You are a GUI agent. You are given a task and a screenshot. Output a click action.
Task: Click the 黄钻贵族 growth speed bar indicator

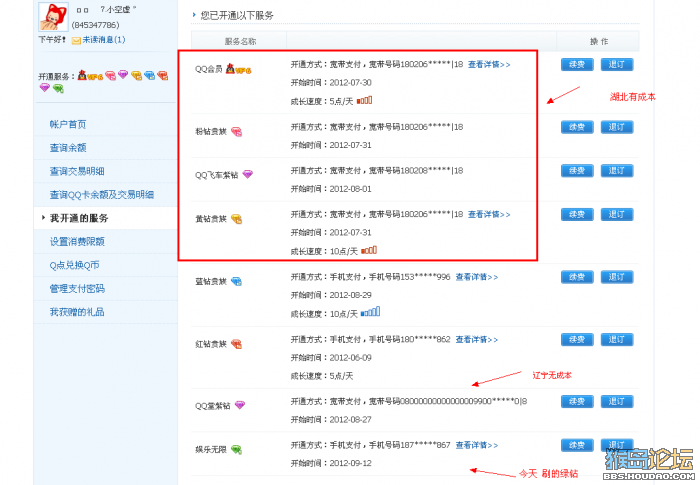(369, 250)
